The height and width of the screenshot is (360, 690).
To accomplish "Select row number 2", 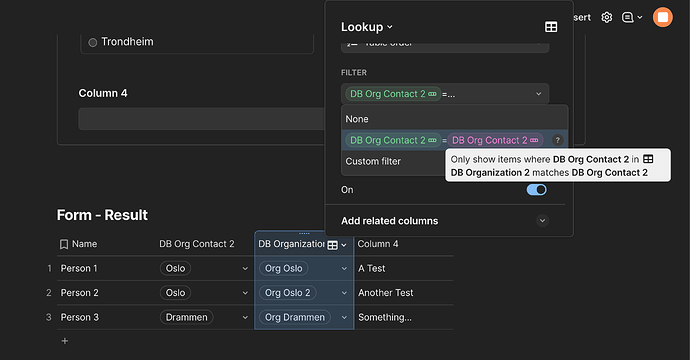I will tap(49, 293).
